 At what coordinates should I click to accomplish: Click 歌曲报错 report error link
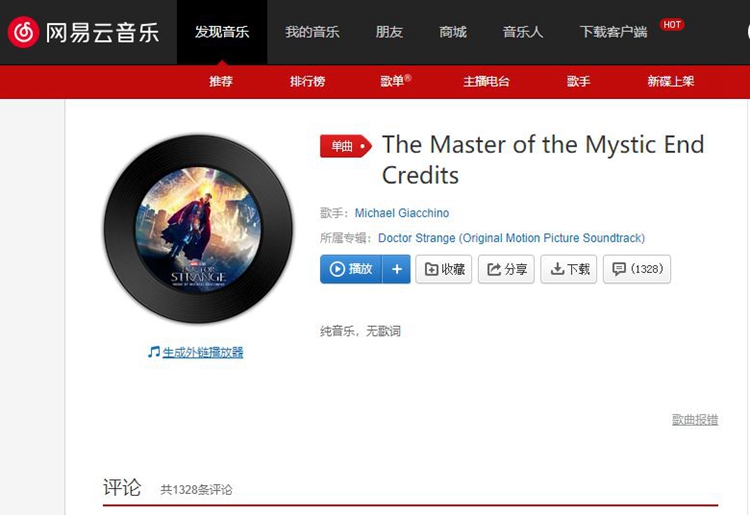click(x=695, y=420)
